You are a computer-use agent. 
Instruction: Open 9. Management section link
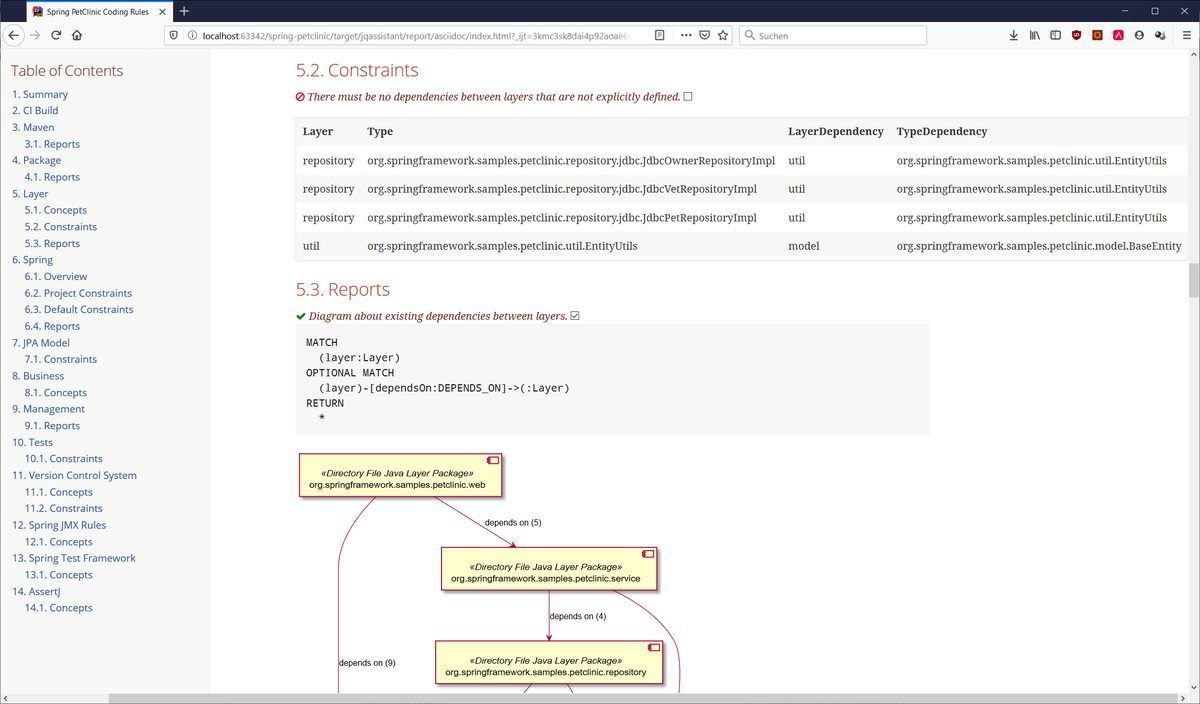click(x=48, y=409)
